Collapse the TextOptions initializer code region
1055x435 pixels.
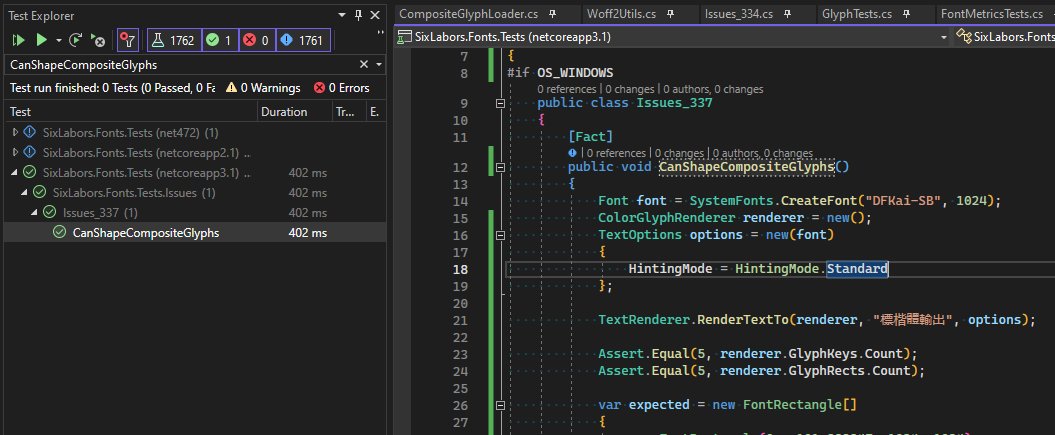500,235
